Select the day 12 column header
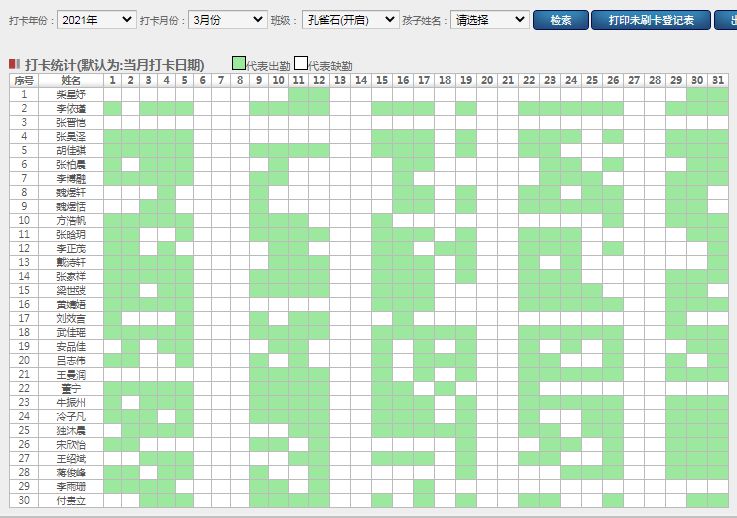The image size is (737, 518). [319, 80]
